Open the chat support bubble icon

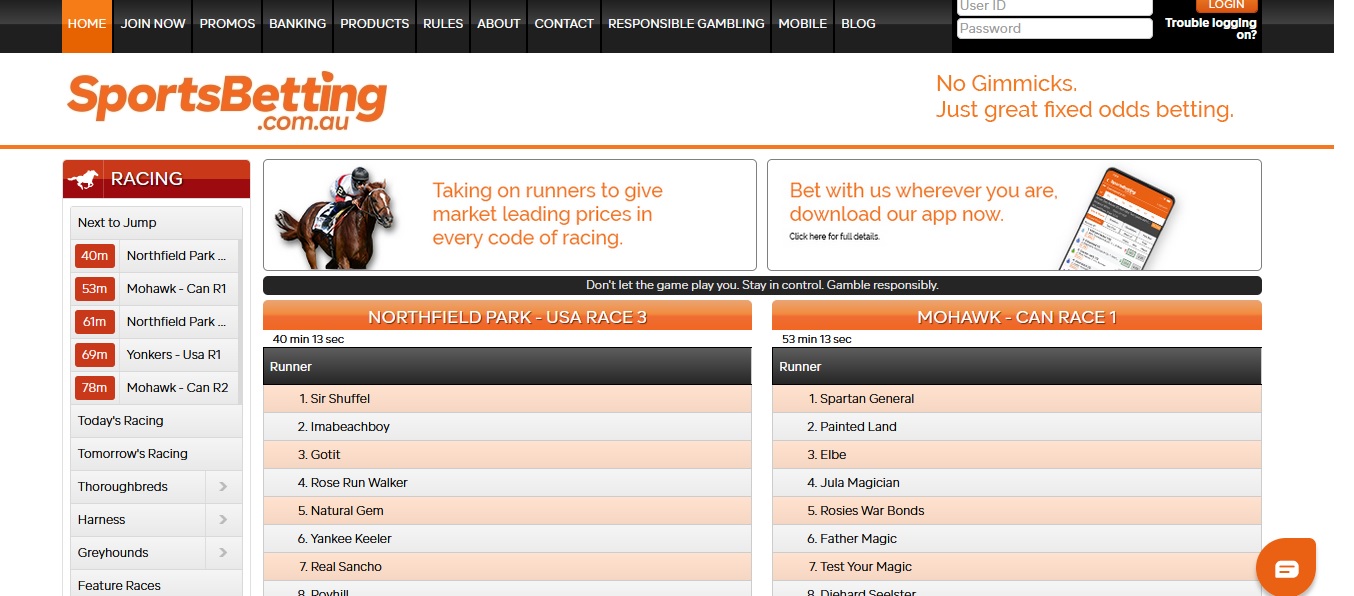[1286, 568]
